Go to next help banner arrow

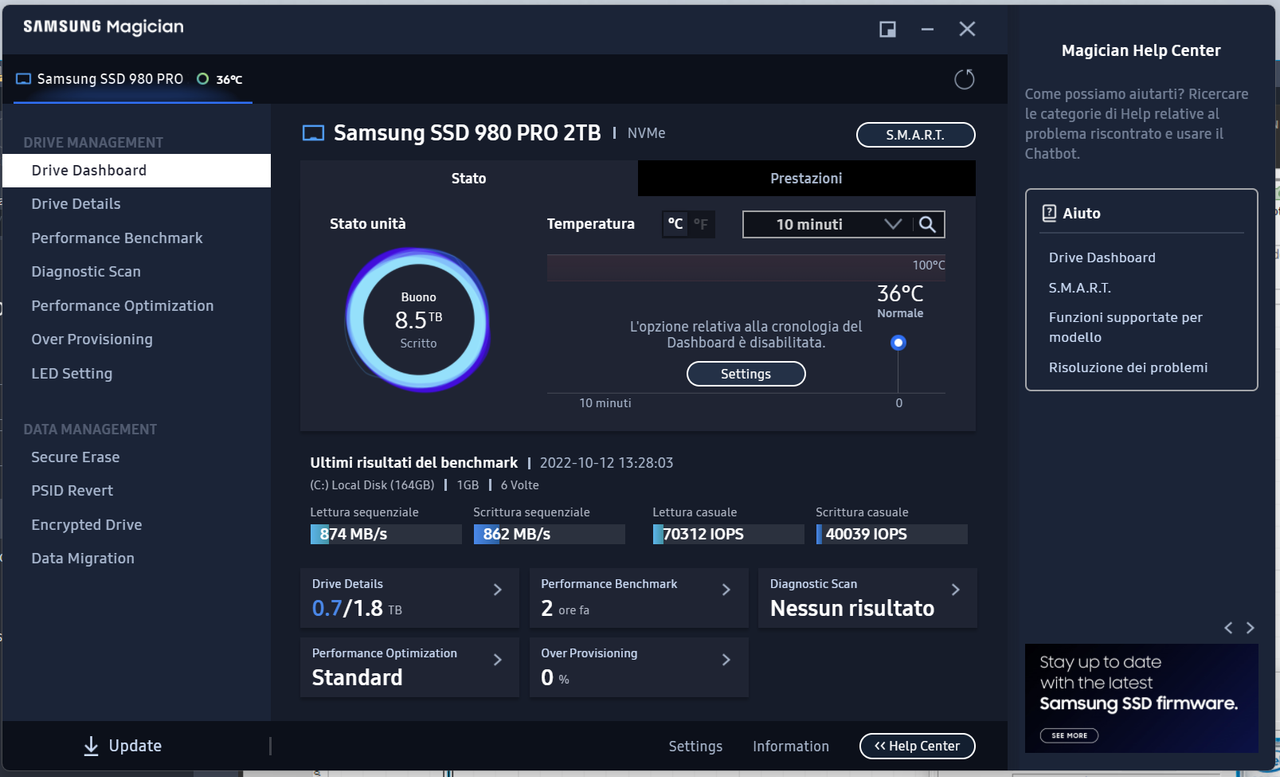pyautogui.click(x=1250, y=628)
